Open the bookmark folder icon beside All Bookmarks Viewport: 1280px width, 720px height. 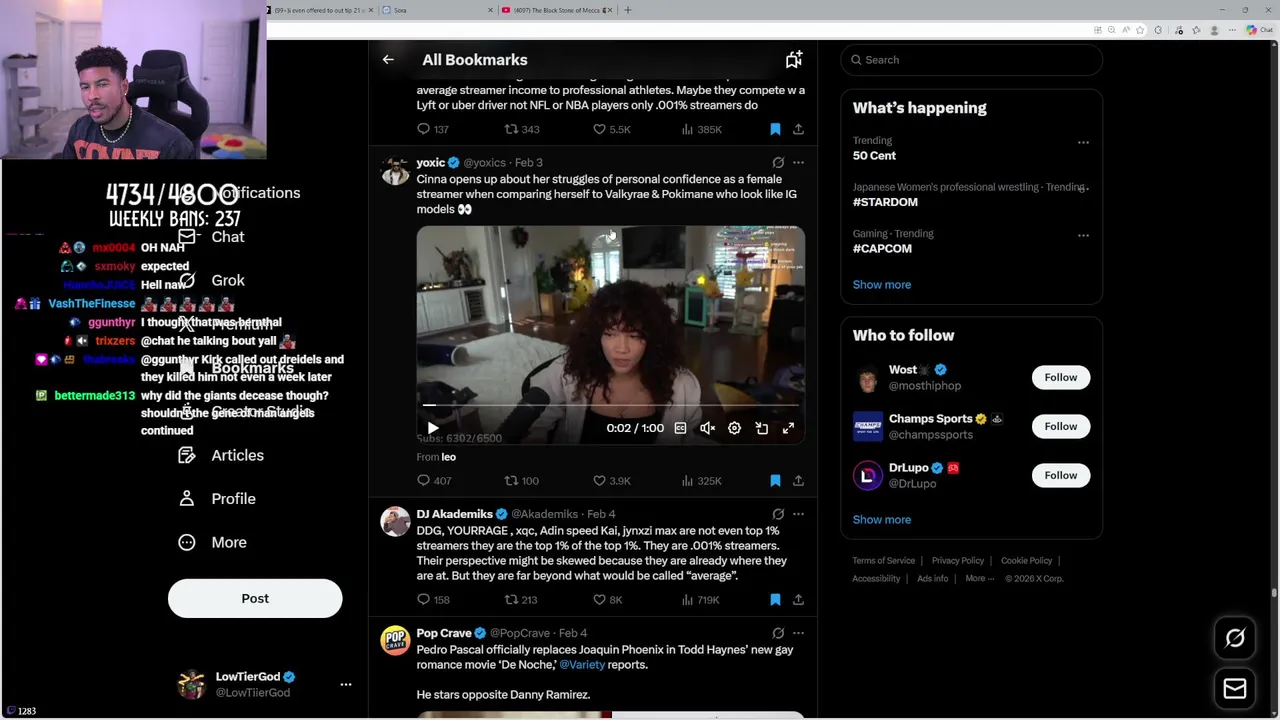[794, 60]
